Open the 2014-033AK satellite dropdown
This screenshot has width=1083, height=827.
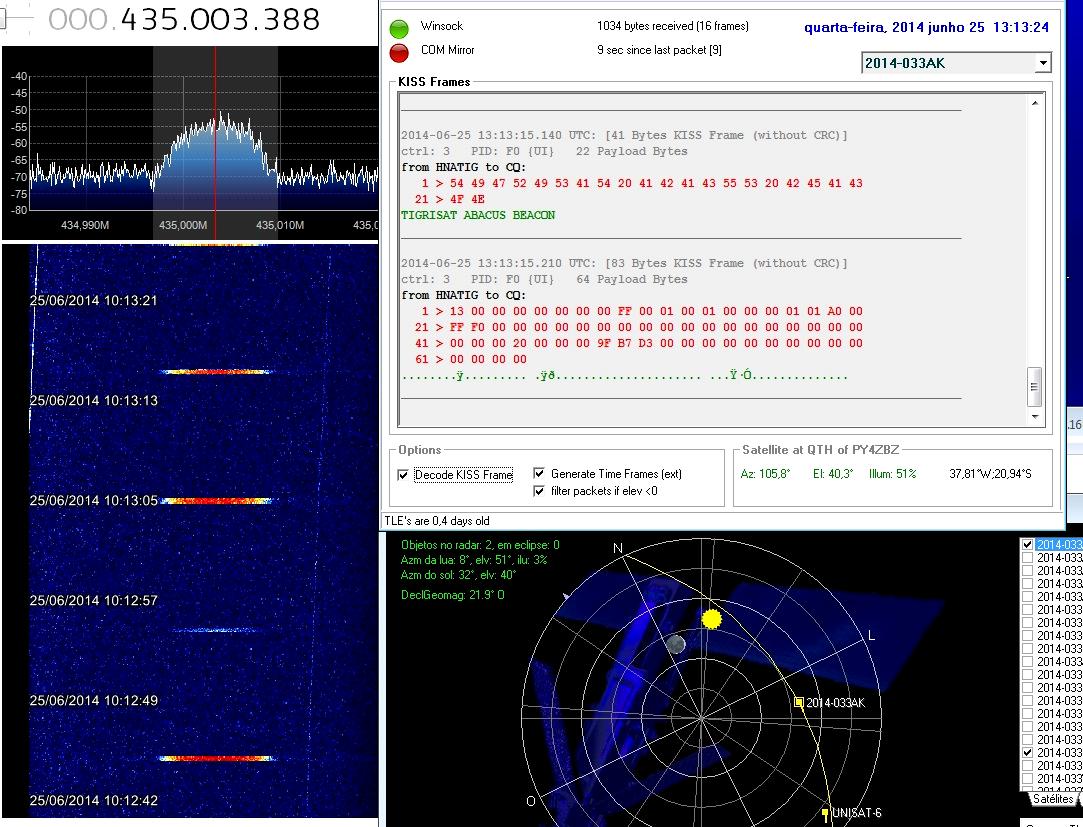tap(1043, 63)
